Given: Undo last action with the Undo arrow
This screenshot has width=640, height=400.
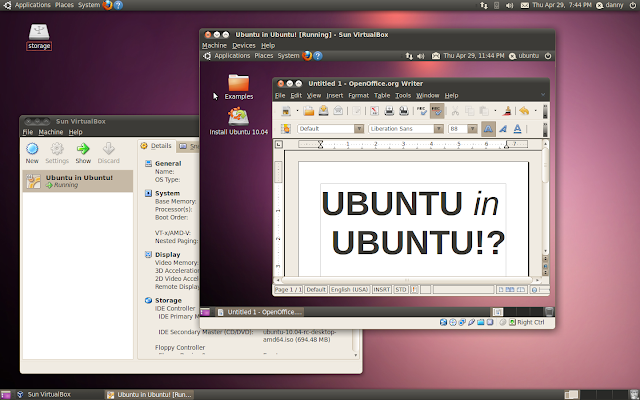Looking at the screenshot, I should [x=524, y=111].
